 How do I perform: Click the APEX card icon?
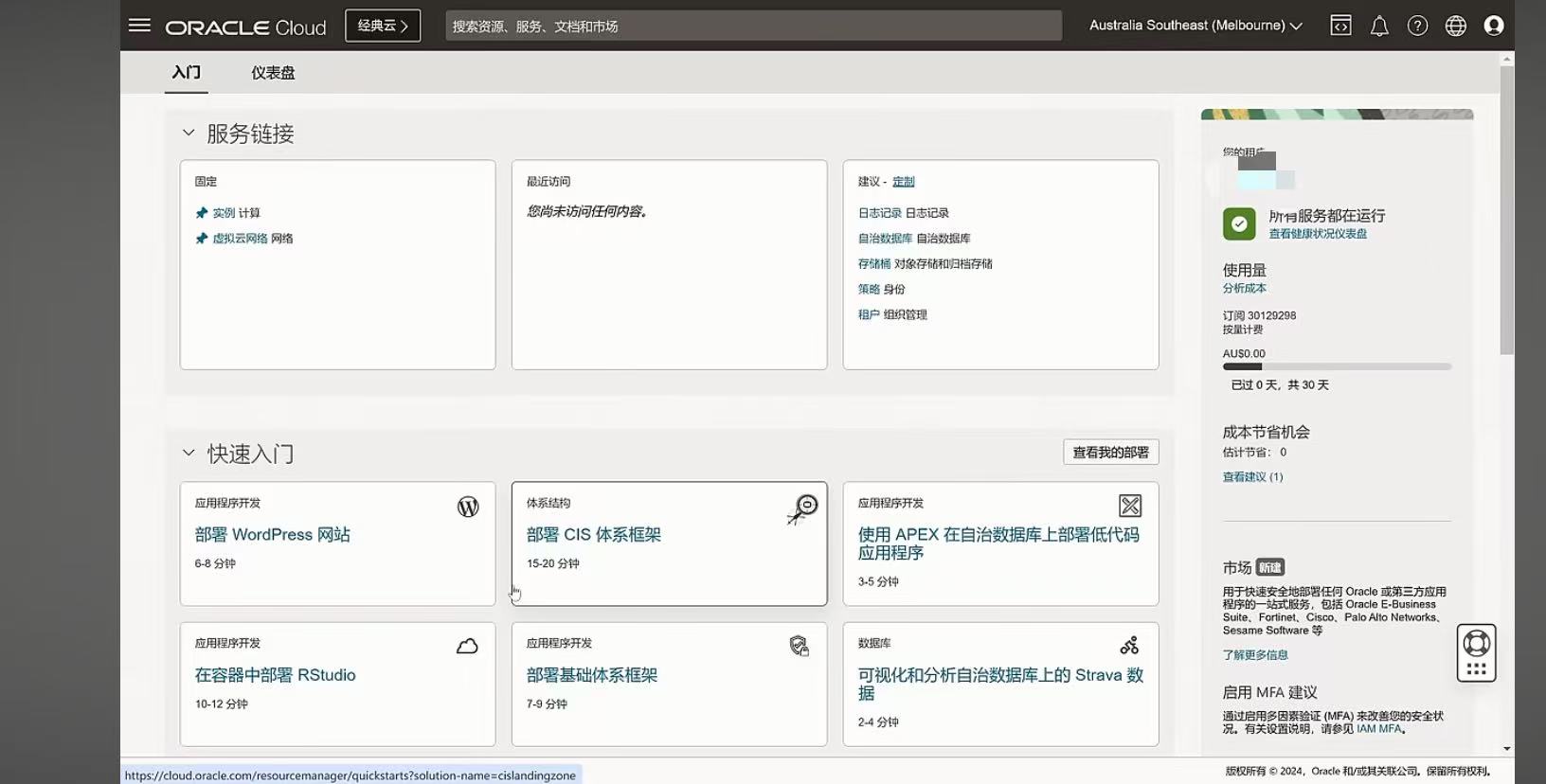[1130, 506]
